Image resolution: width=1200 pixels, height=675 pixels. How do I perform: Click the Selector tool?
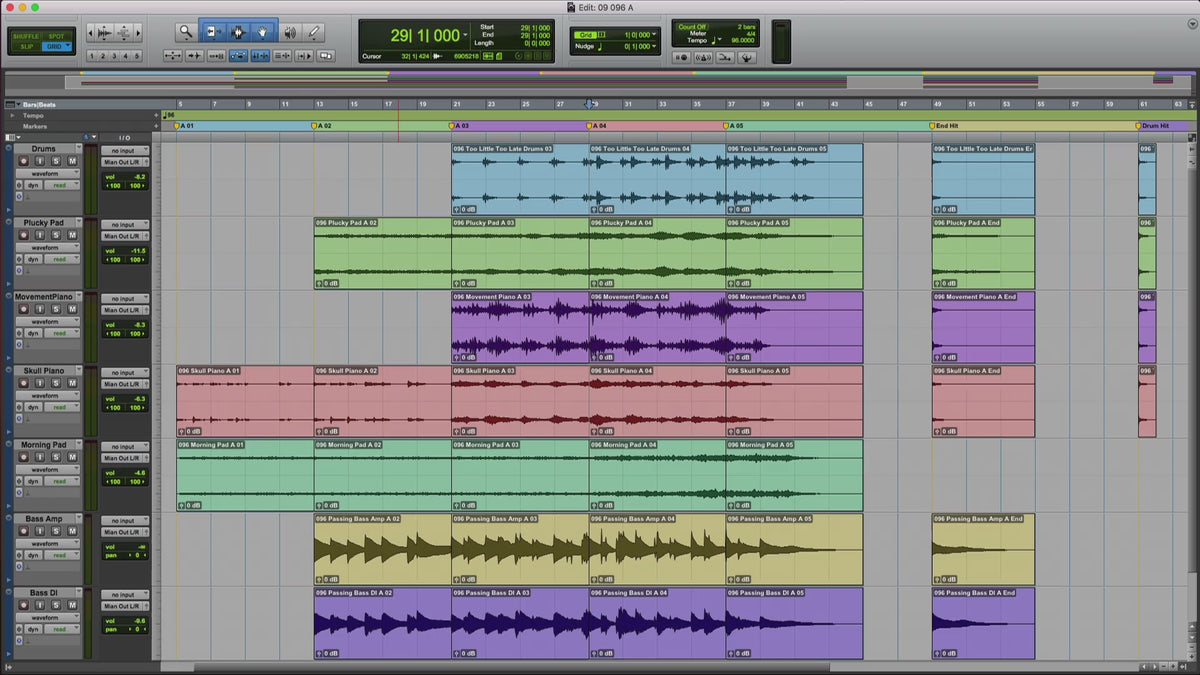click(x=238, y=32)
